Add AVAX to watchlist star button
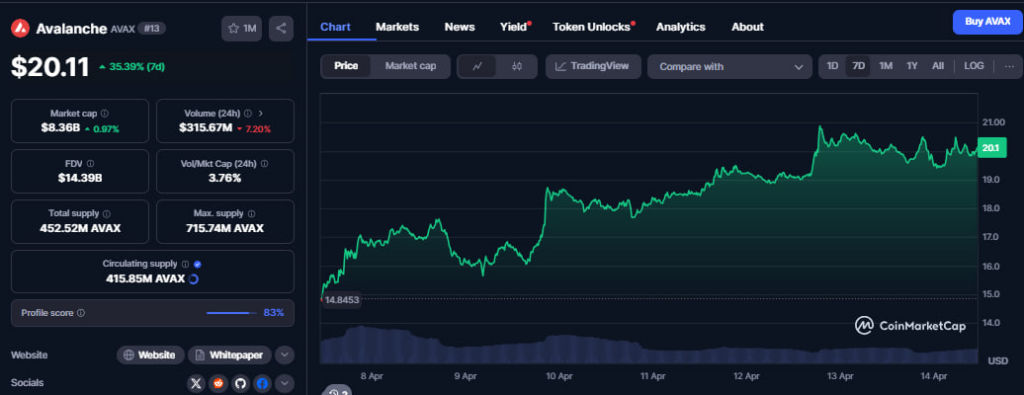The height and width of the screenshot is (395, 1024). coord(241,29)
